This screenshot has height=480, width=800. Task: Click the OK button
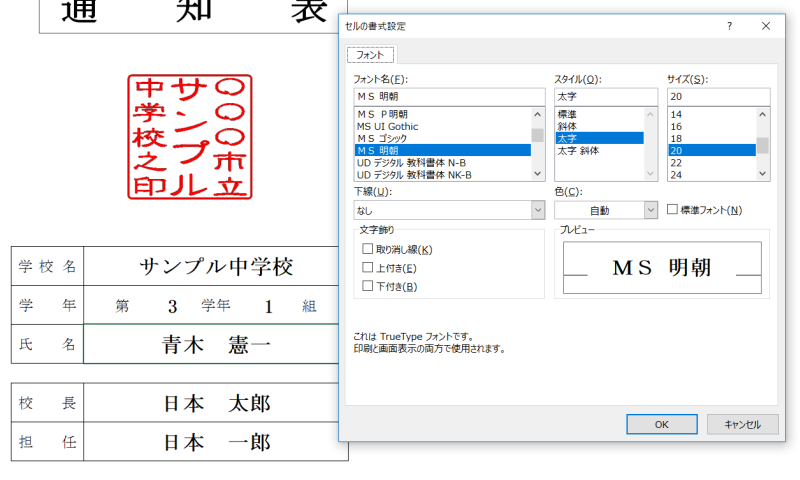tap(662, 424)
